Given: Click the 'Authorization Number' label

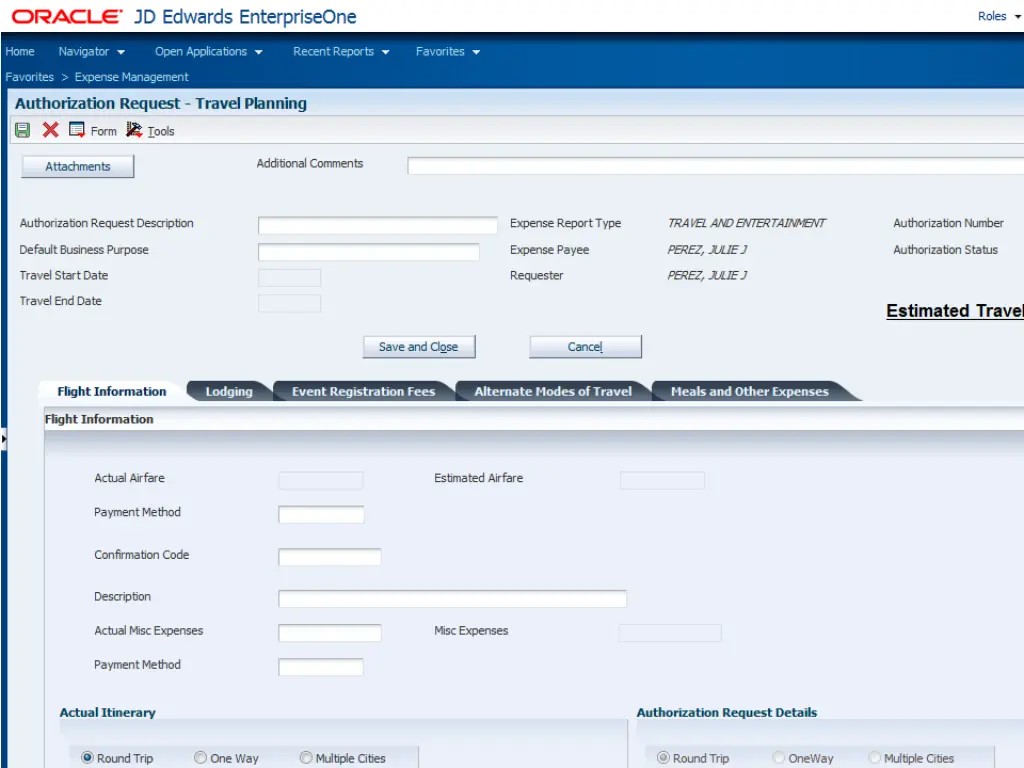Looking at the screenshot, I should 948,223.
